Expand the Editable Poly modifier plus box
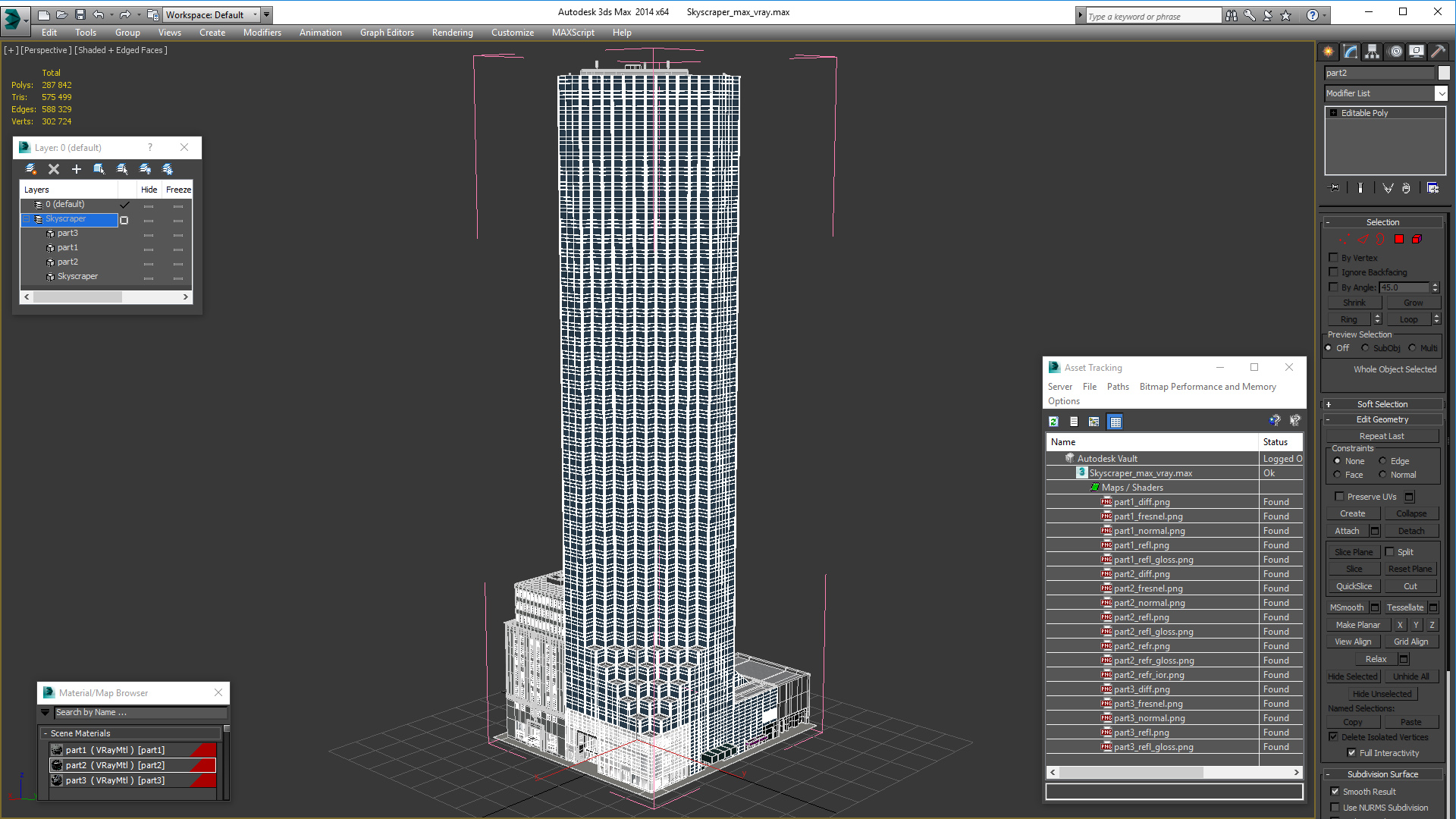This screenshot has height=819, width=1456. [x=1334, y=113]
